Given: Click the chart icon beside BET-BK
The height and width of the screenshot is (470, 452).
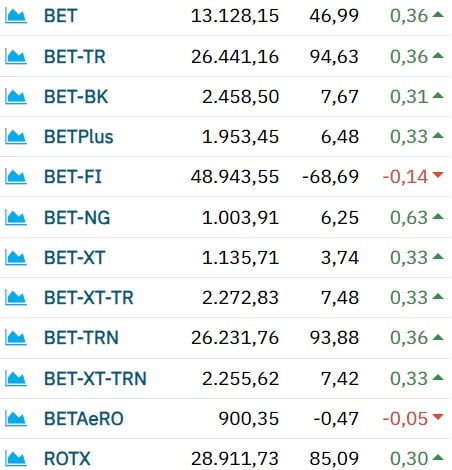Looking at the screenshot, I should click(16, 97).
